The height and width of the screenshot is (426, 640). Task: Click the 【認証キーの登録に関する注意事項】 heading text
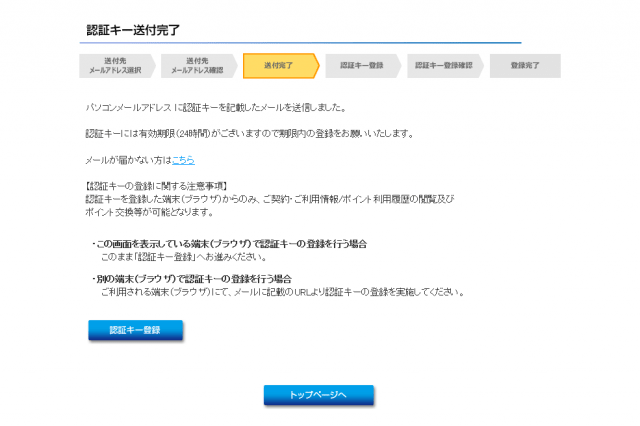coord(156,186)
